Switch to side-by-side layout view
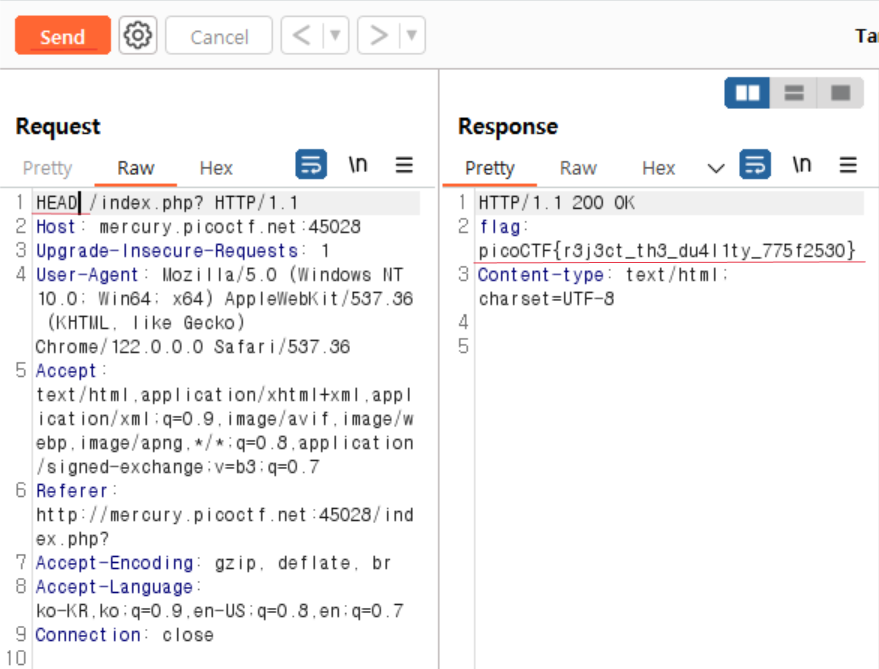879x669 pixels. (x=747, y=93)
